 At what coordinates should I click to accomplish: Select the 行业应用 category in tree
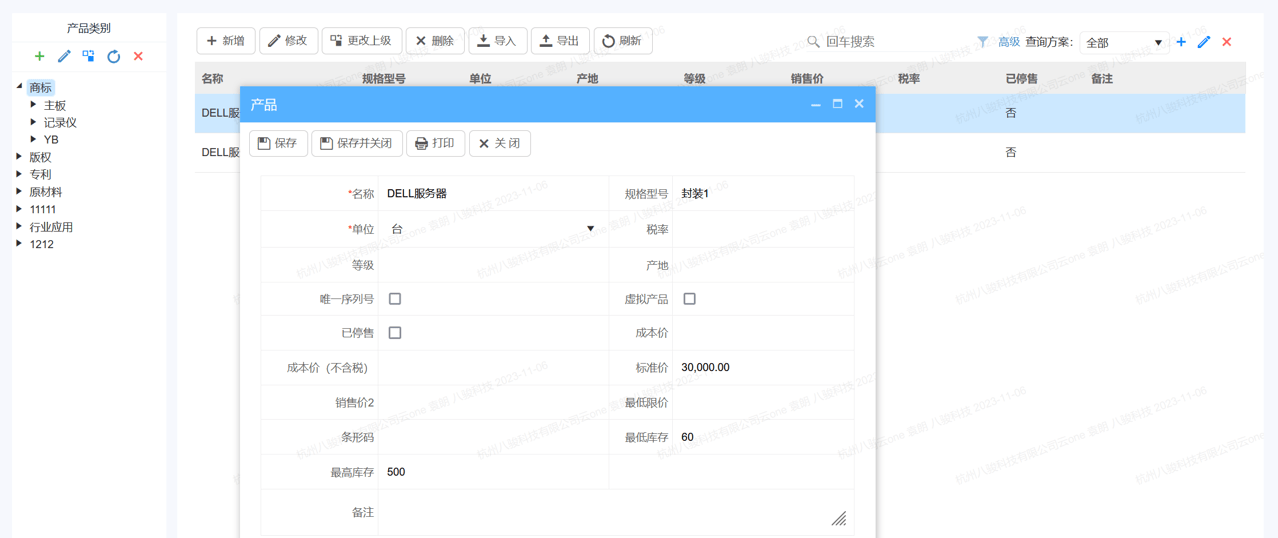click(x=51, y=227)
